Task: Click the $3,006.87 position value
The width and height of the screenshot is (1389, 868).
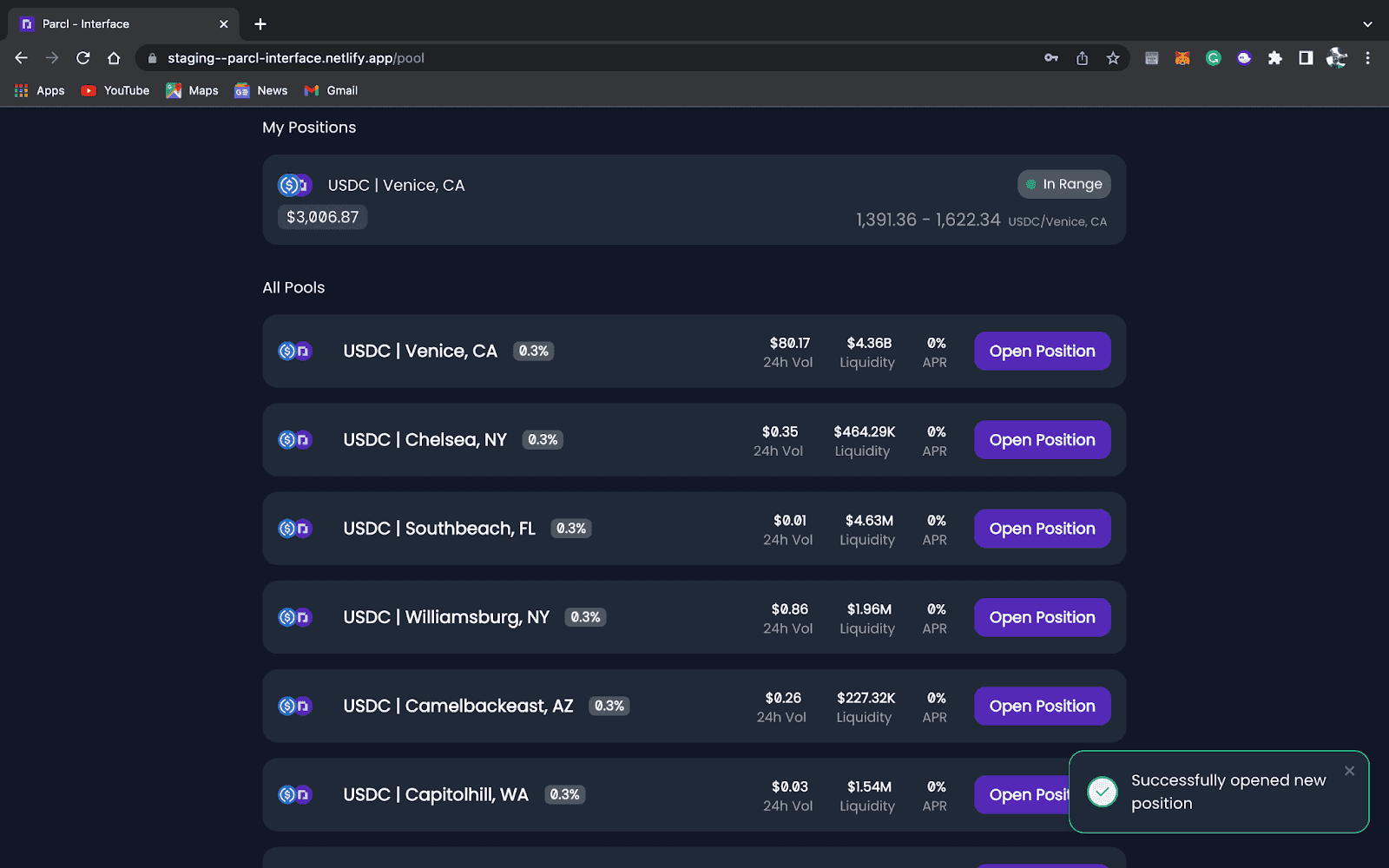Action: [322, 217]
